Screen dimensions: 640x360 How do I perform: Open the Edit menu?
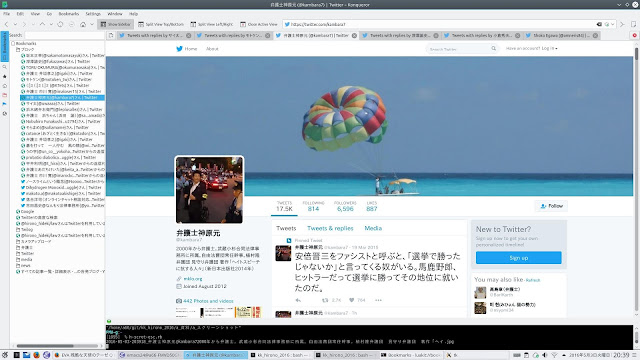point(20,13)
